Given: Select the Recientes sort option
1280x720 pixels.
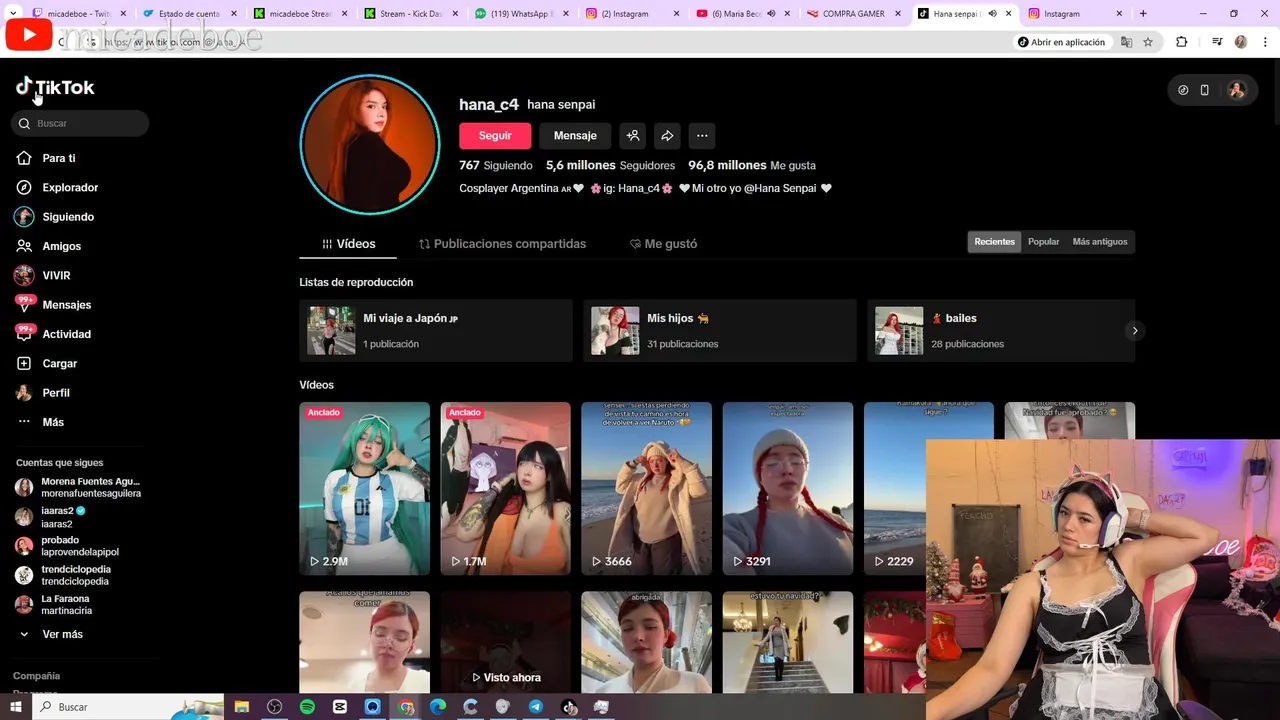Looking at the screenshot, I should (x=994, y=242).
